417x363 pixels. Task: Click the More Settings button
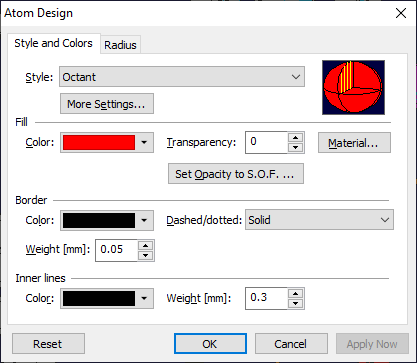(107, 104)
